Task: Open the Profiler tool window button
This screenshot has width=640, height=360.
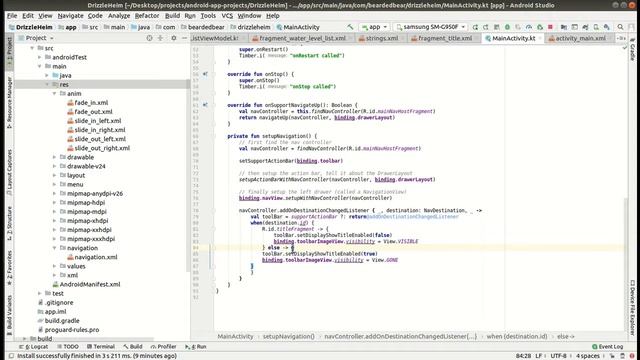Action: tap(163, 347)
